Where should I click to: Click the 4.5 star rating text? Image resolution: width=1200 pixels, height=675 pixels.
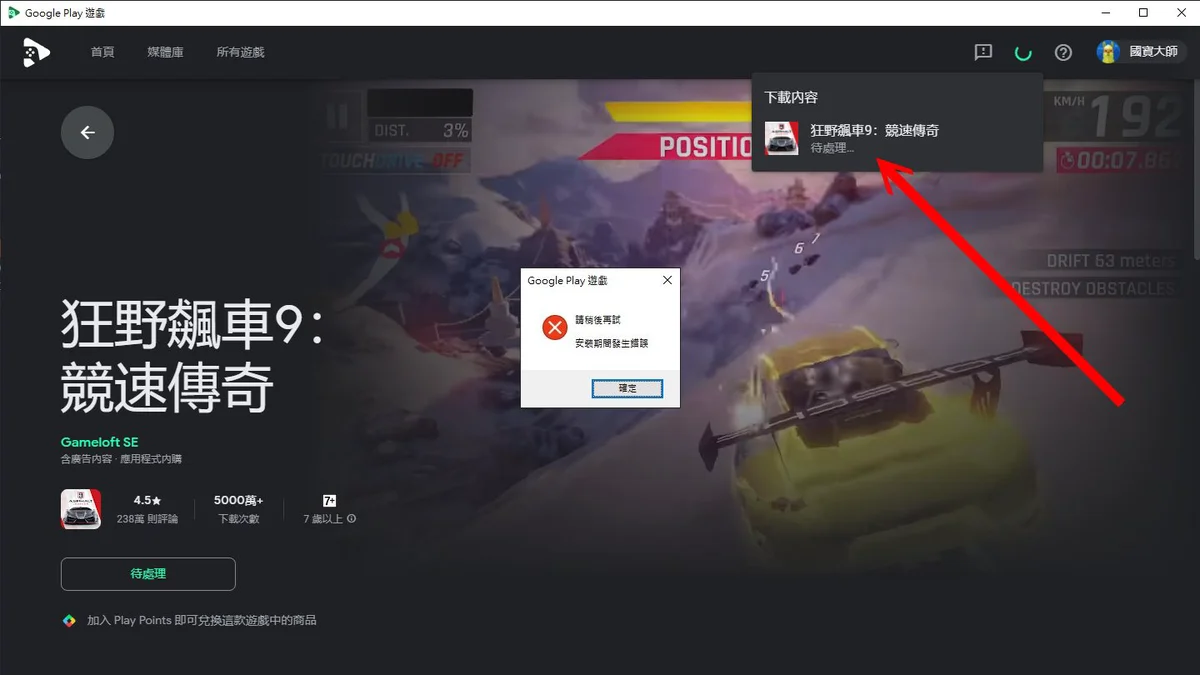coord(147,499)
